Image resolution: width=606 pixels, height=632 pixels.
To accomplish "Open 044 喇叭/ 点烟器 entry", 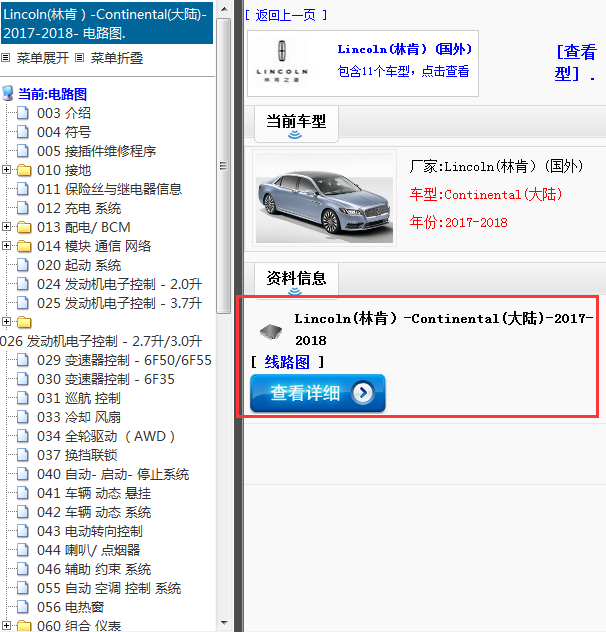I will [88, 550].
